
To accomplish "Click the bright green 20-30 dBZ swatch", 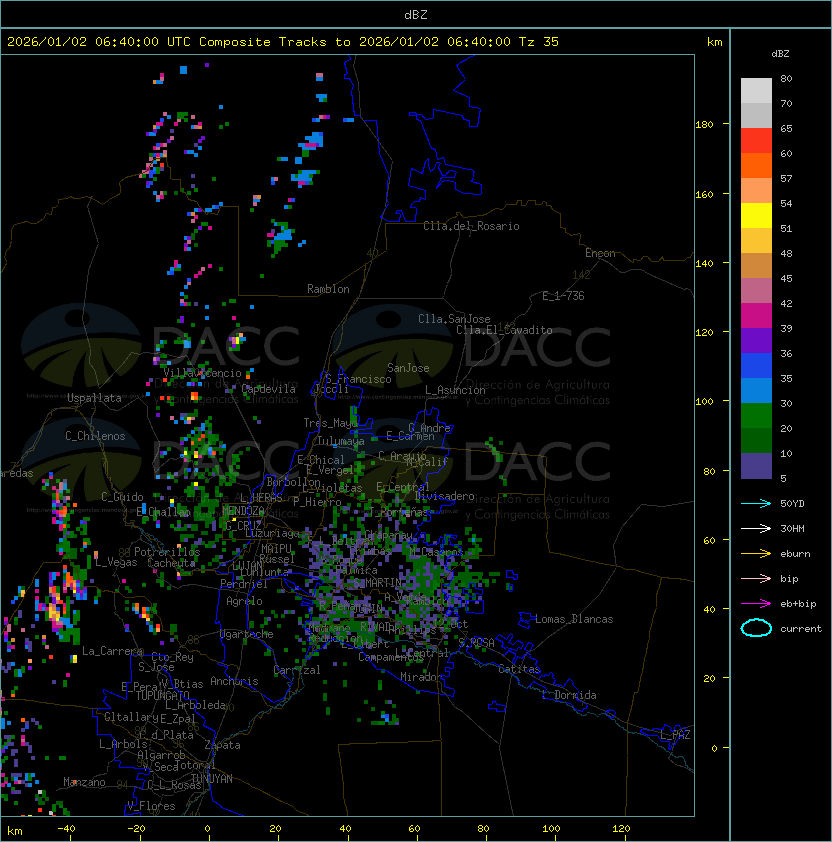I will (x=756, y=416).
